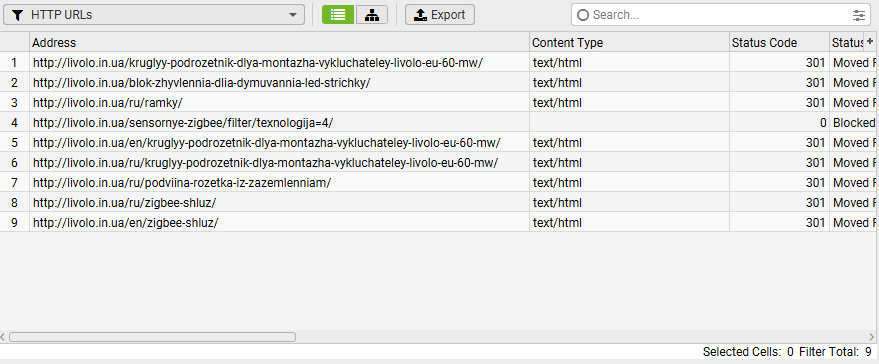Click the scroll left arrow
Screen dimensions: 879x364
coord(3,337)
